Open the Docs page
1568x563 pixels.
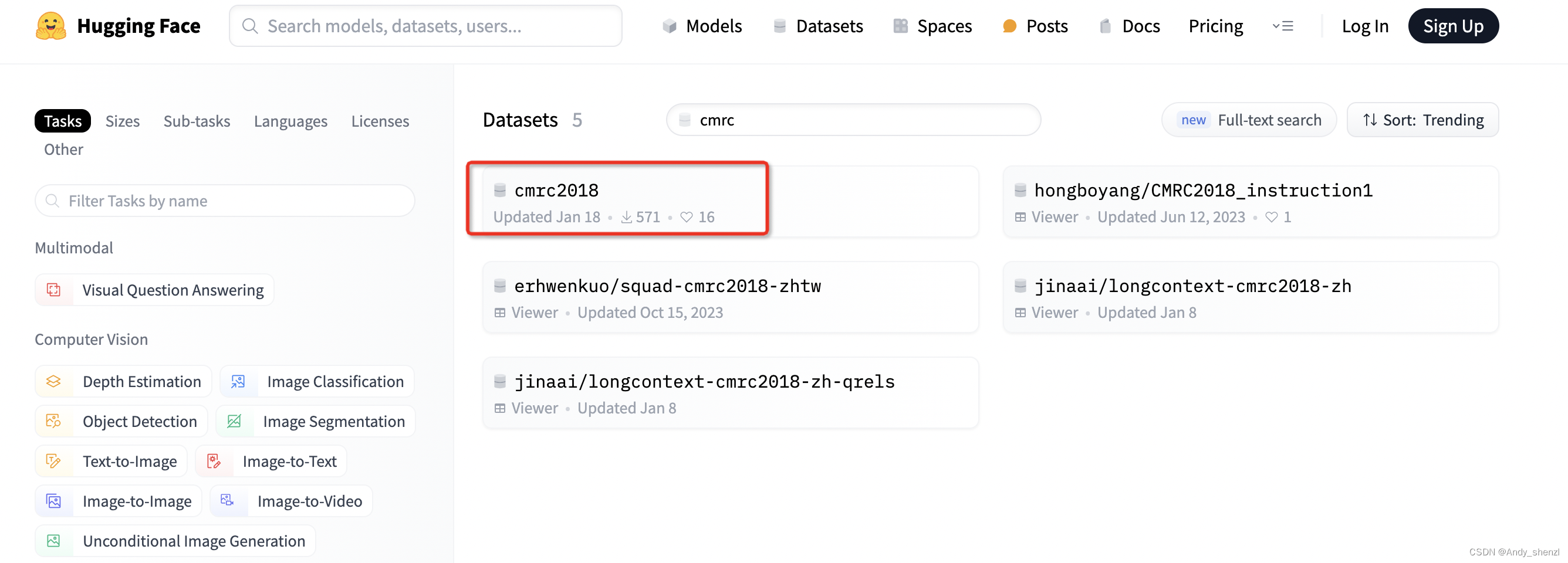(x=1130, y=26)
